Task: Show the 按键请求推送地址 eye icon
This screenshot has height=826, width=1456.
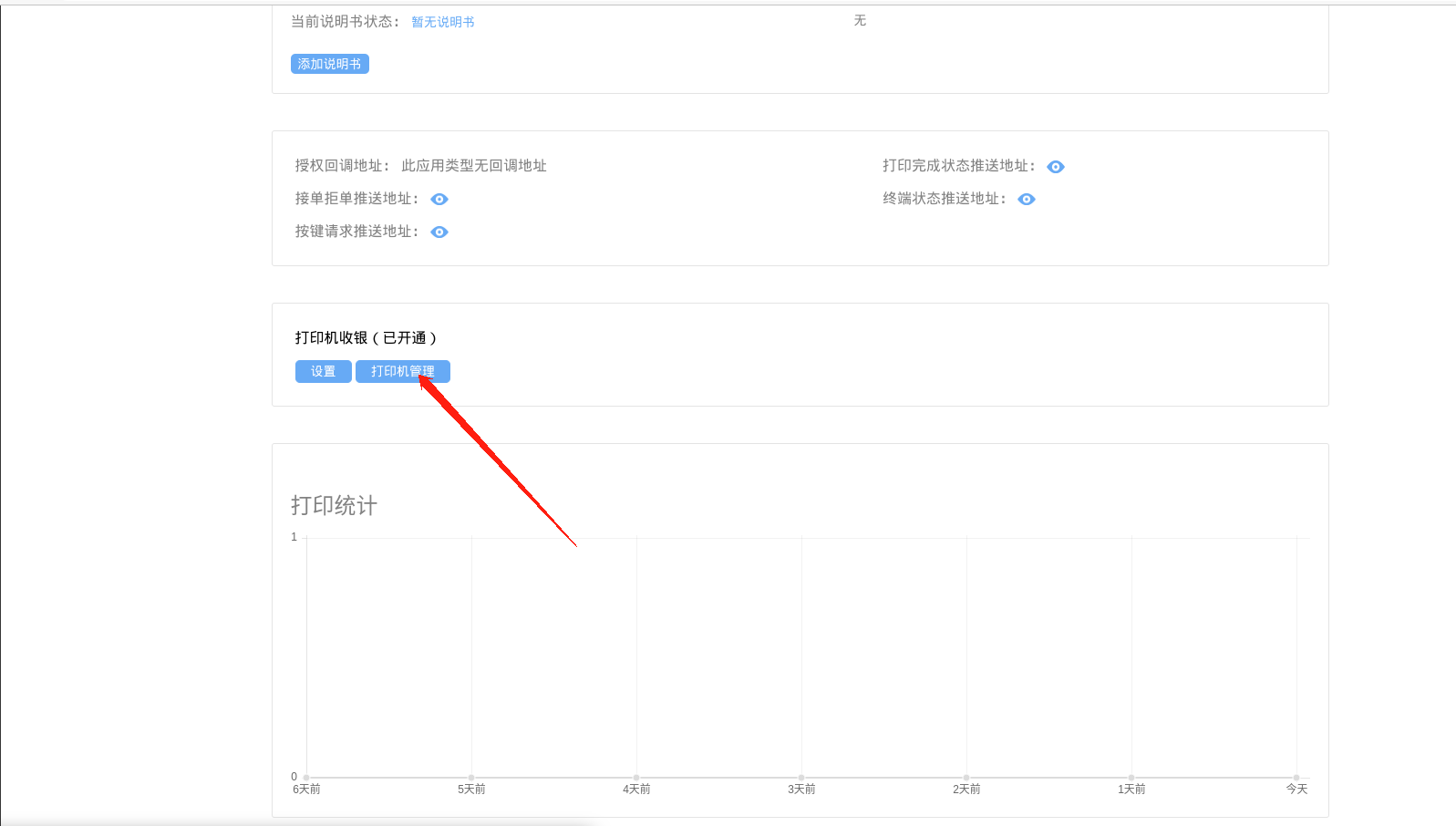Action: click(x=439, y=232)
